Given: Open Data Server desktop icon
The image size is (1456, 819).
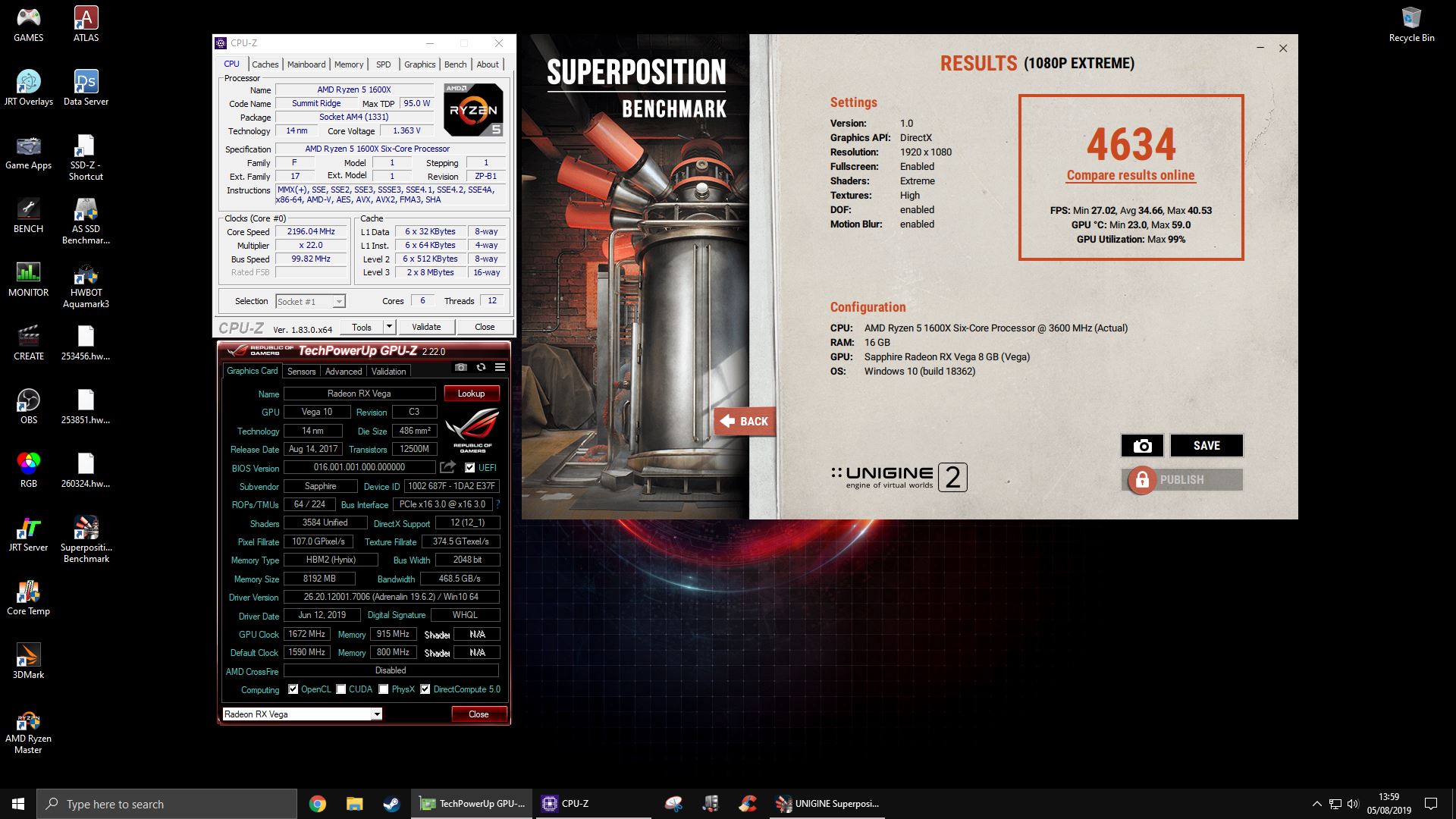Looking at the screenshot, I should [x=86, y=87].
